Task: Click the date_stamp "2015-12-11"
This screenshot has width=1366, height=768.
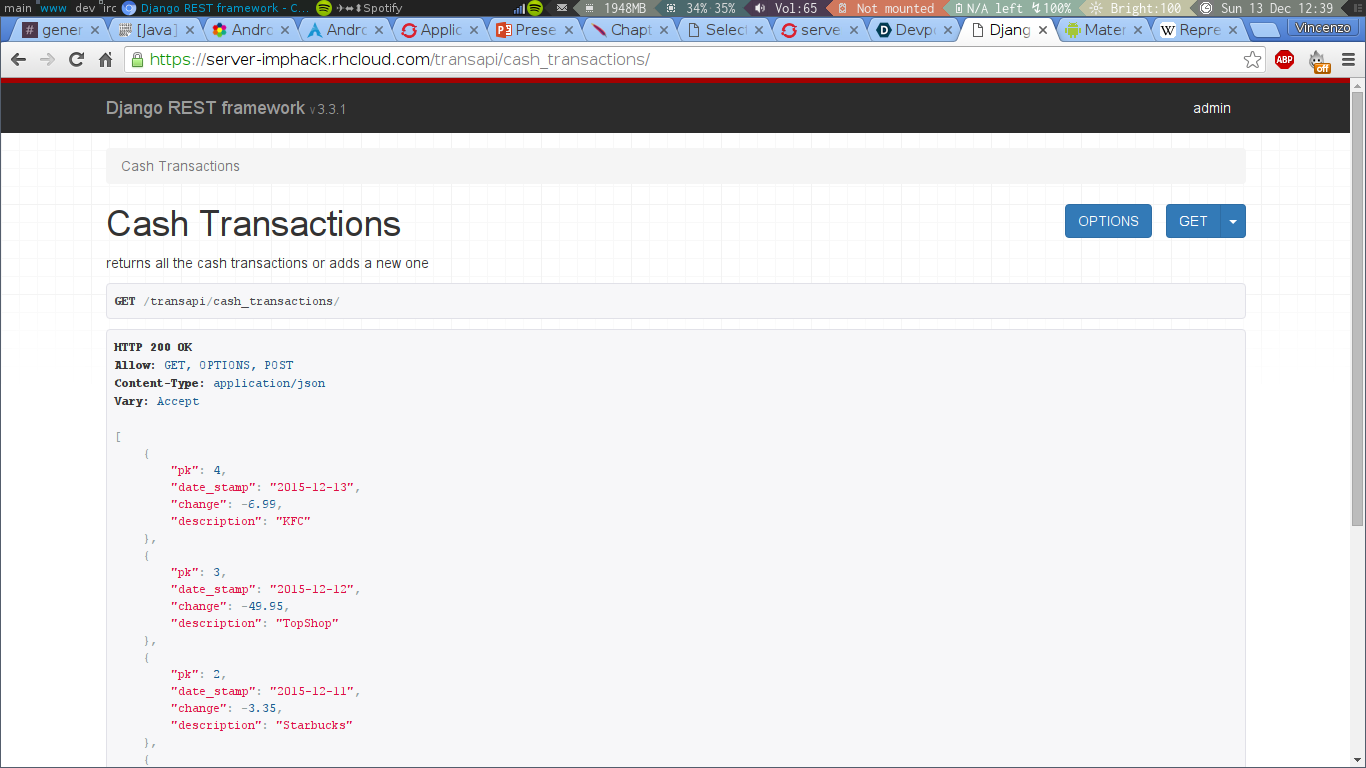Action: click(x=311, y=691)
